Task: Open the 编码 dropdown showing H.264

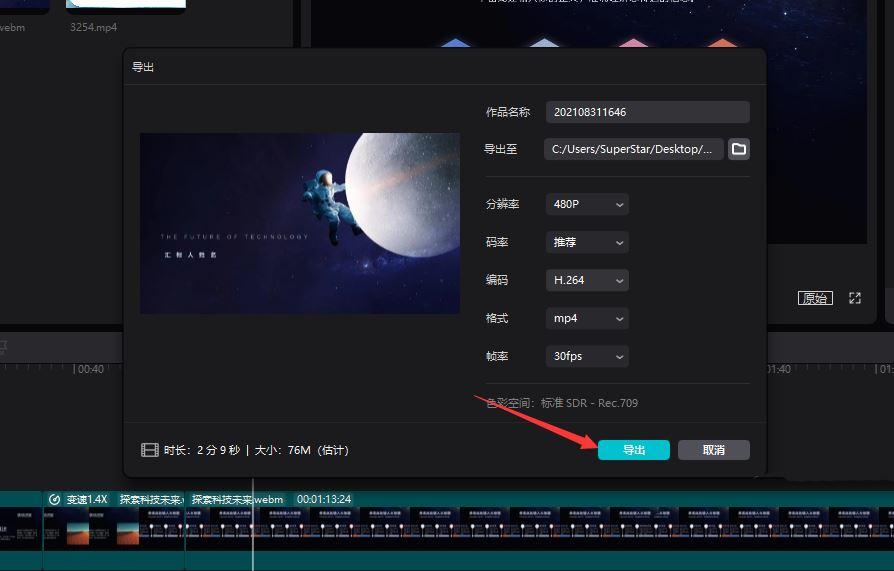Action: pyautogui.click(x=587, y=280)
